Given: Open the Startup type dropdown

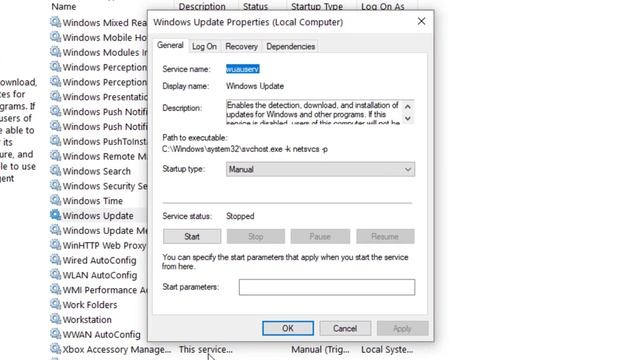Looking at the screenshot, I should click(320, 169).
